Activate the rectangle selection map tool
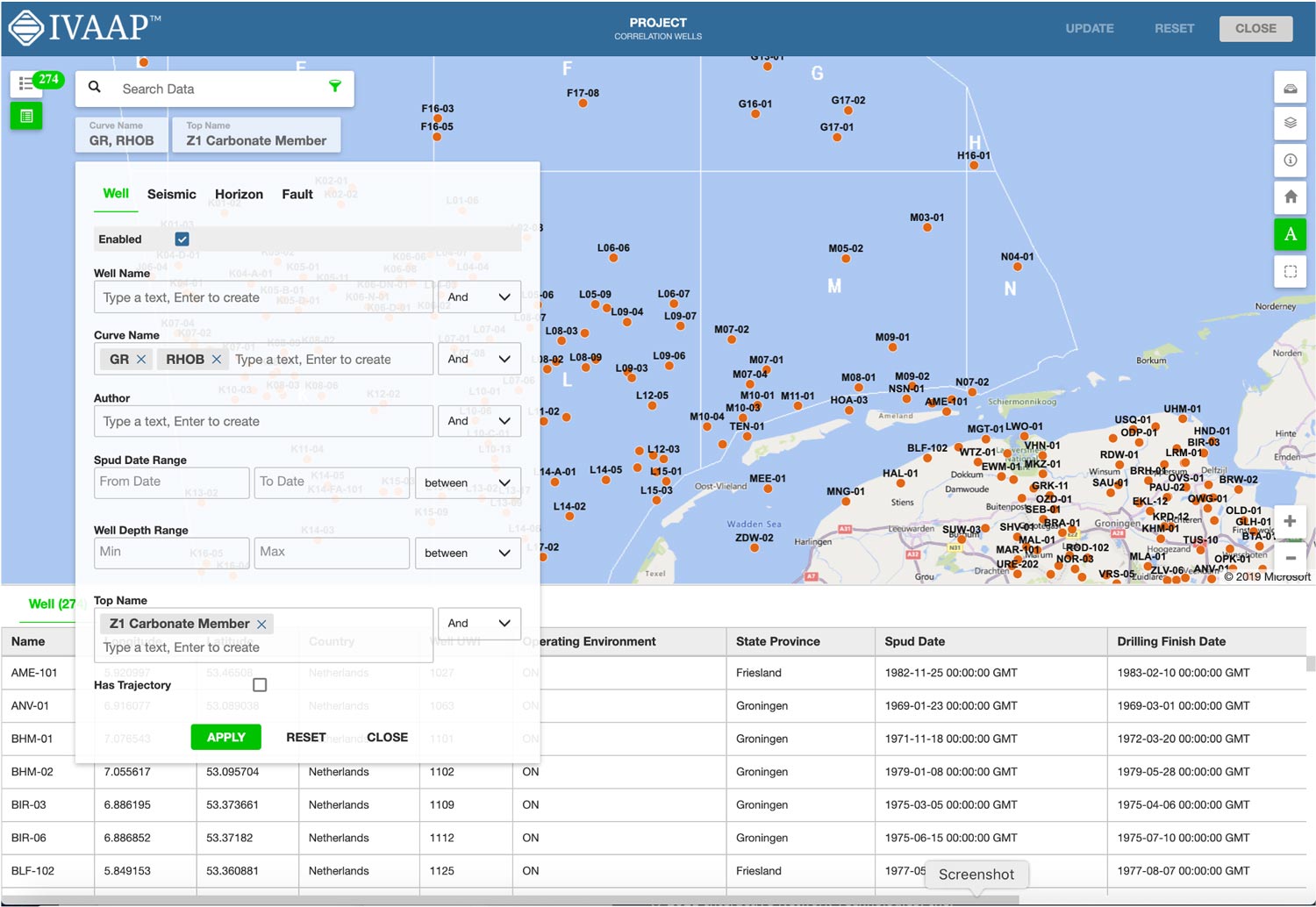Screen dimensions: 1316x907 click(x=1290, y=271)
